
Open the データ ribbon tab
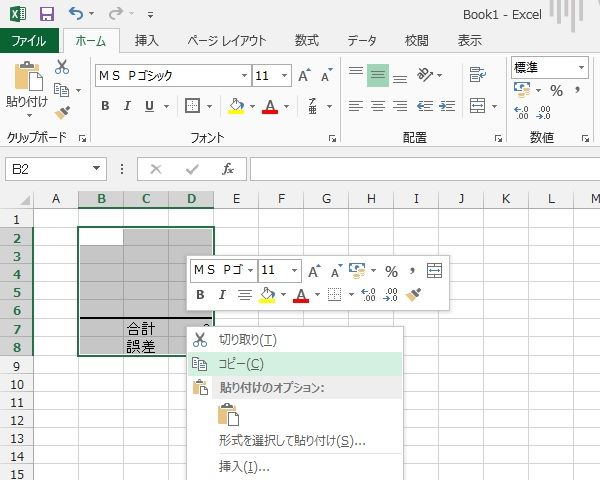(362, 41)
